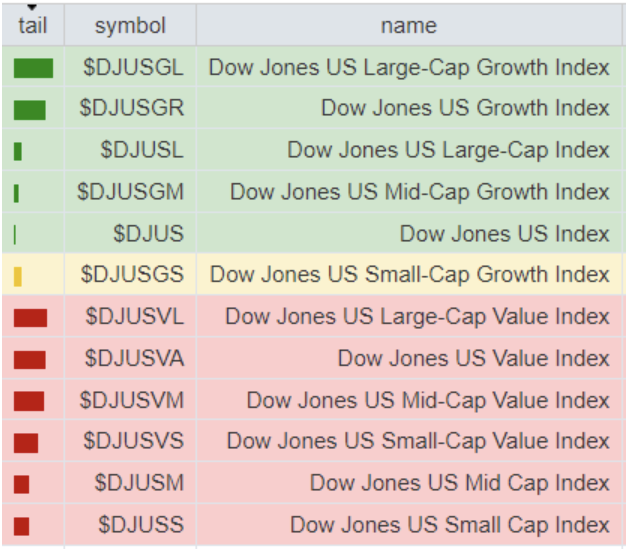Viewport: 626px width, 550px height.
Task: Click the red tail bar for $DJUSVL
Action: click(31, 317)
